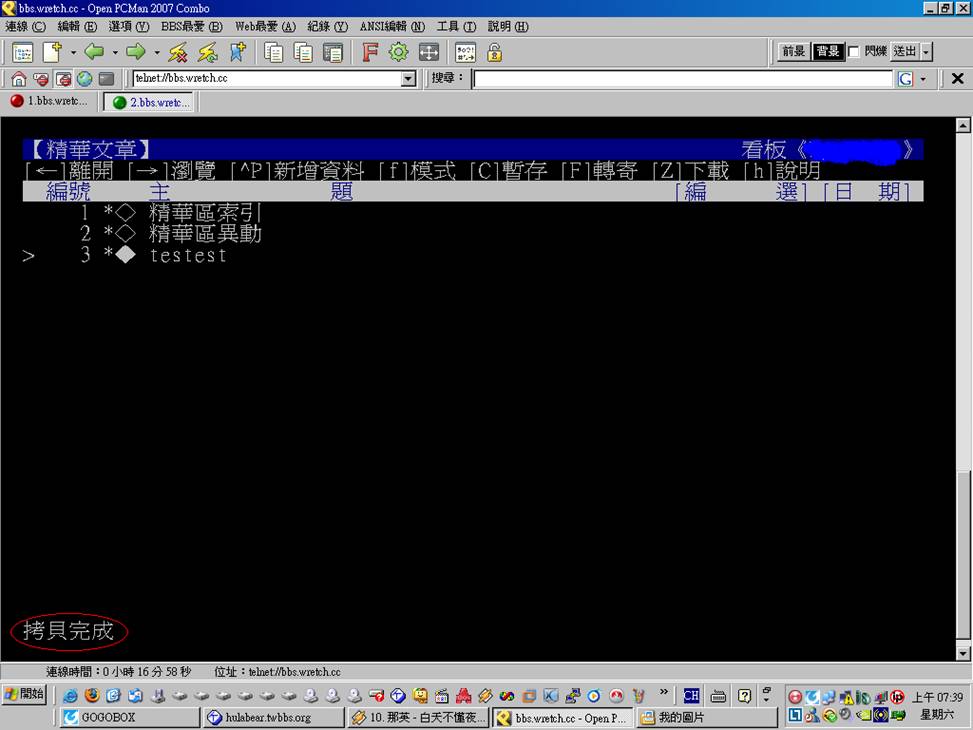Pick the 前景 foreground color swatch
The height and width of the screenshot is (730, 973).
pos(793,52)
